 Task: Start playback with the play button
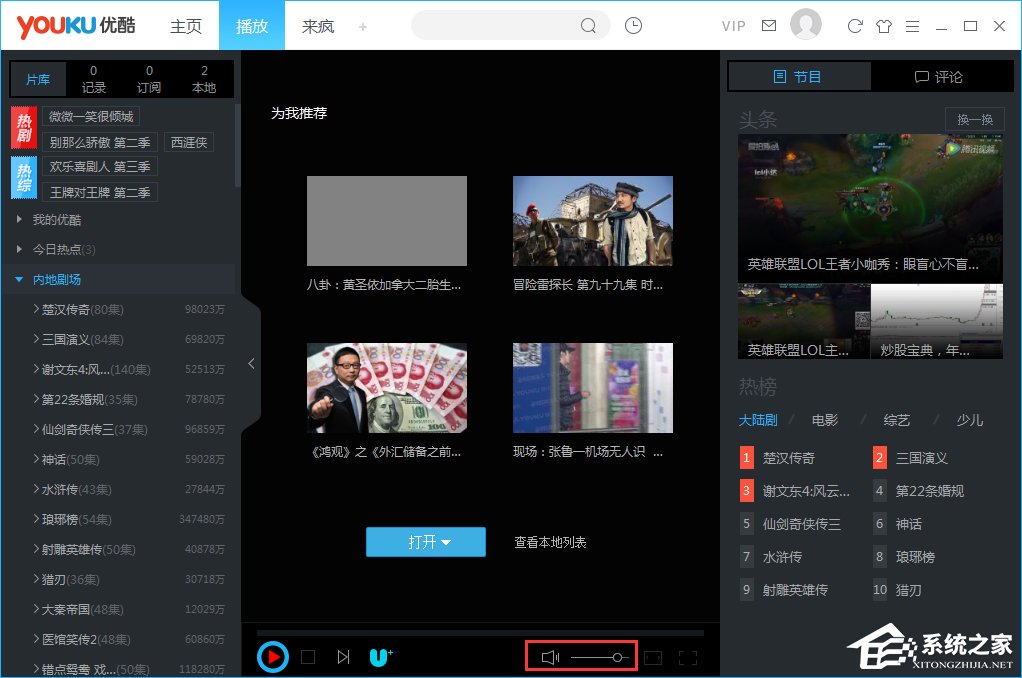[x=273, y=657]
